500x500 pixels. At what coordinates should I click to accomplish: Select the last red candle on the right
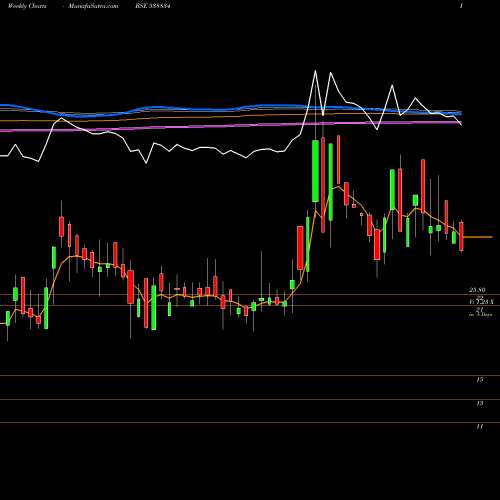click(x=461, y=236)
